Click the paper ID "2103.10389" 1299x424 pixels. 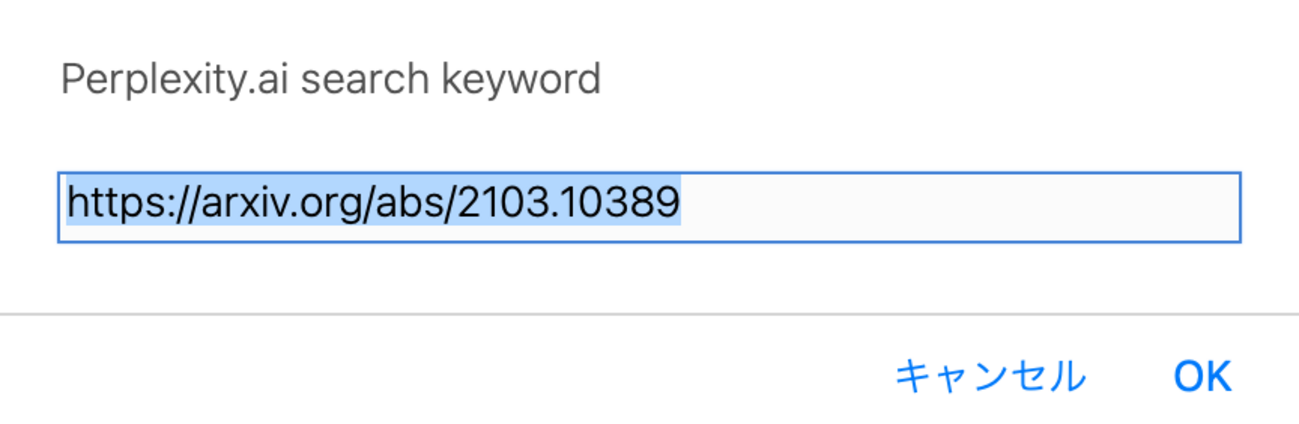click(x=570, y=203)
